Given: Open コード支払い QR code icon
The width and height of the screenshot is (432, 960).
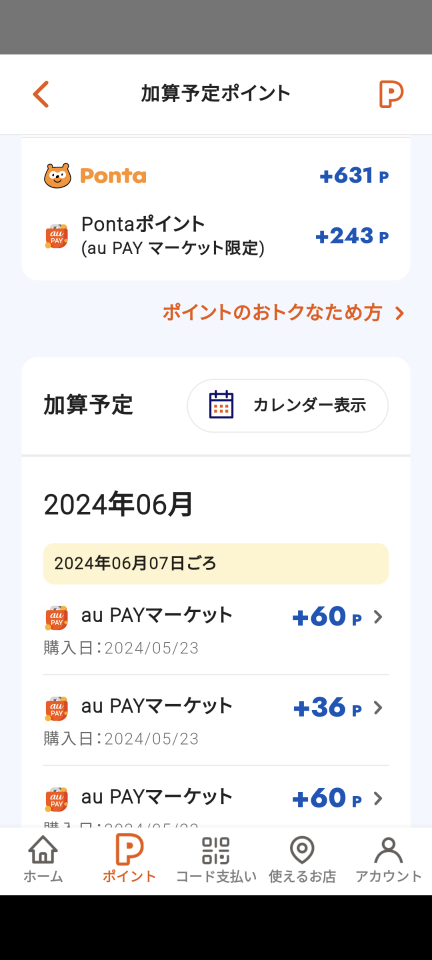Looking at the screenshot, I should [215, 850].
